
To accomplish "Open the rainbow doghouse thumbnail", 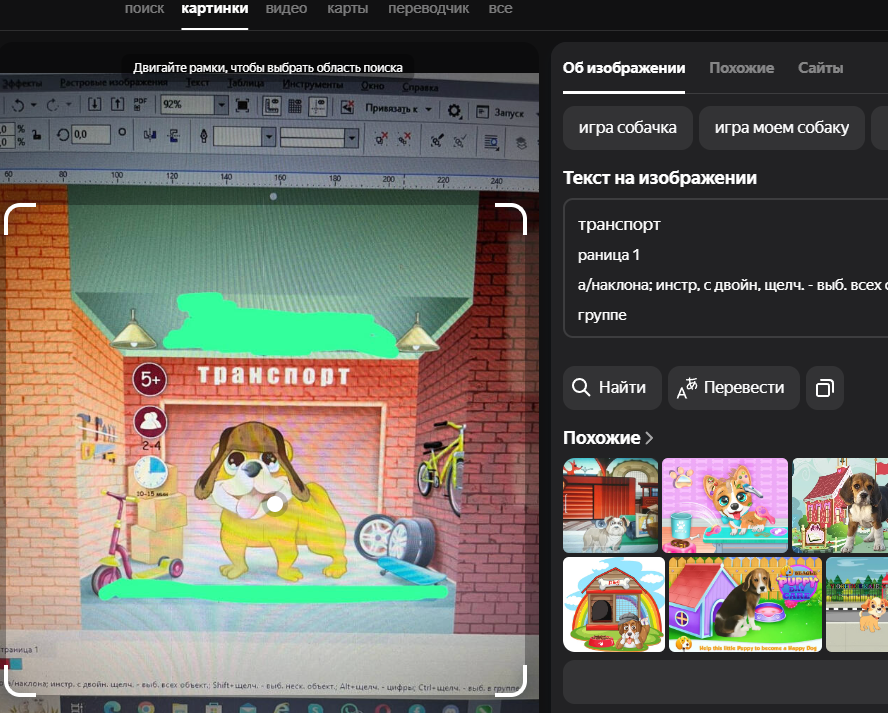I will (x=614, y=604).
